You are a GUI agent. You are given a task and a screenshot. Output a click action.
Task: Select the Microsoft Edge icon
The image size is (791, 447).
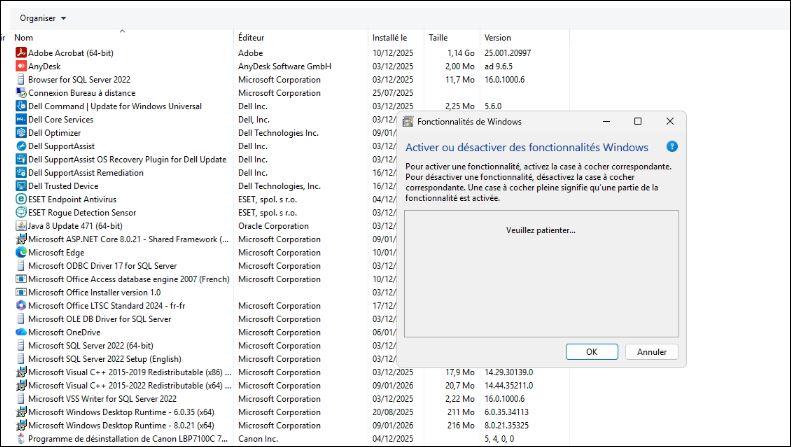tap(20, 252)
